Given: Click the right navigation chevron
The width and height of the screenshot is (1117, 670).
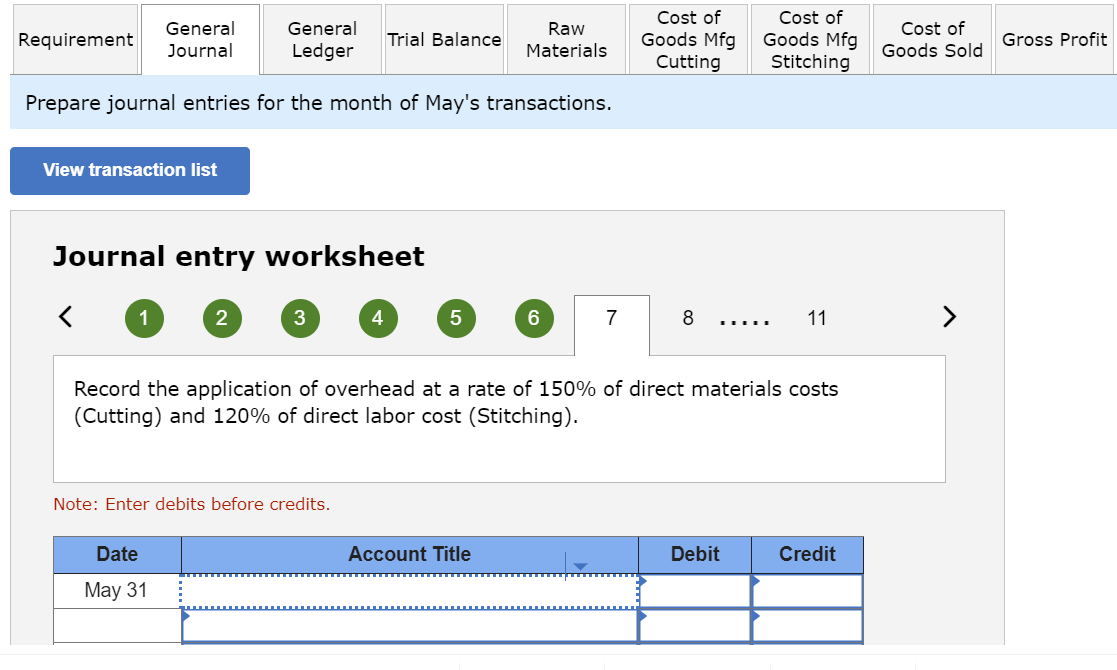Looking at the screenshot, I should tap(949, 316).
